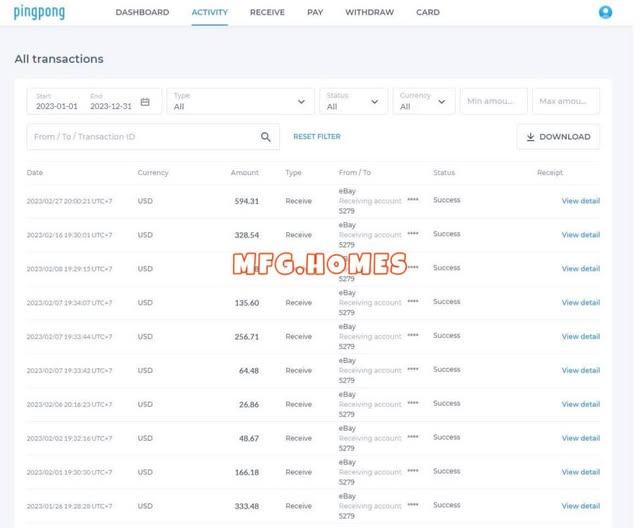Click the Type column header
Viewport: 640px width, 528px height.
click(293, 173)
